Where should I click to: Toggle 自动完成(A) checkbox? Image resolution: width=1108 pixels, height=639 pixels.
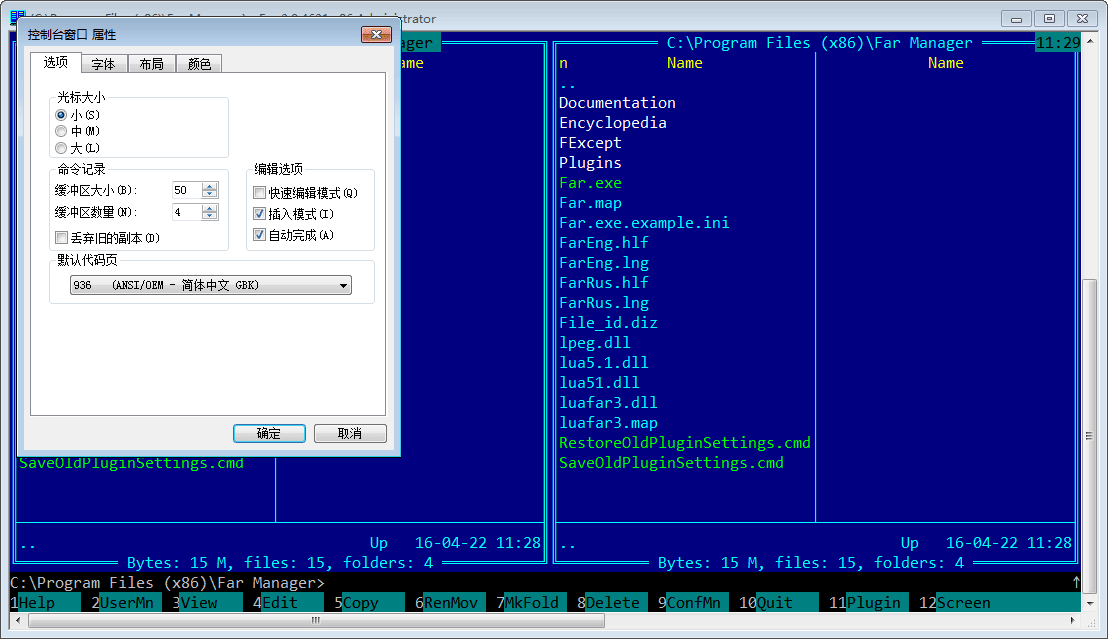[x=259, y=235]
